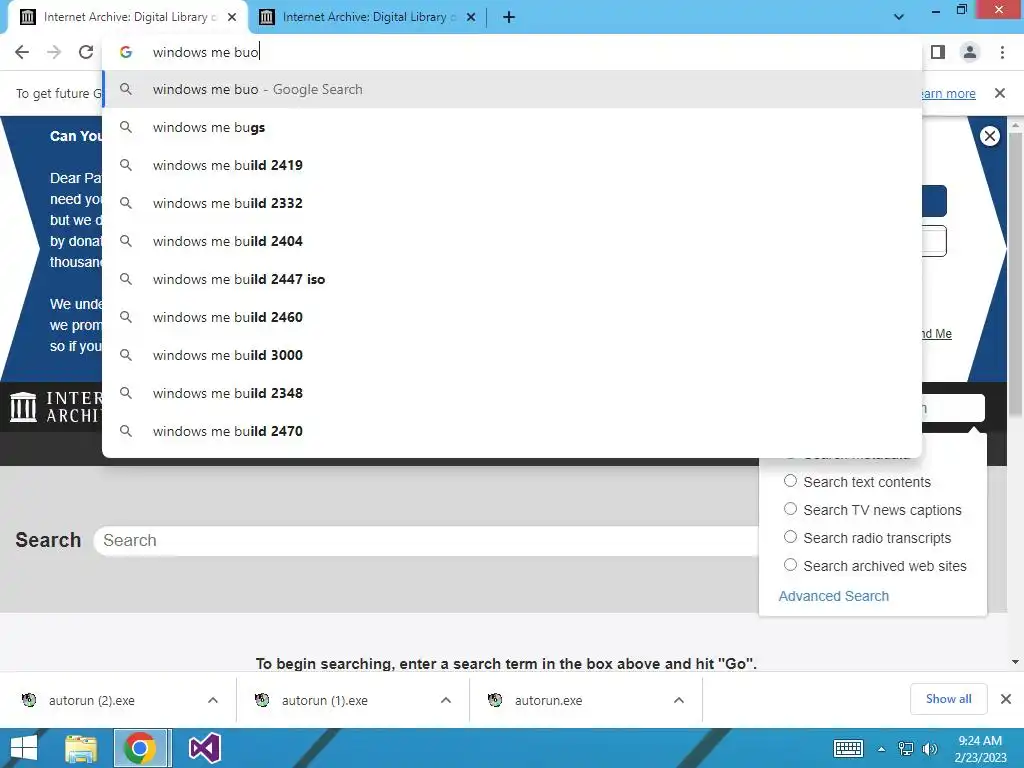Open the taskbar clock and date

click(980, 748)
